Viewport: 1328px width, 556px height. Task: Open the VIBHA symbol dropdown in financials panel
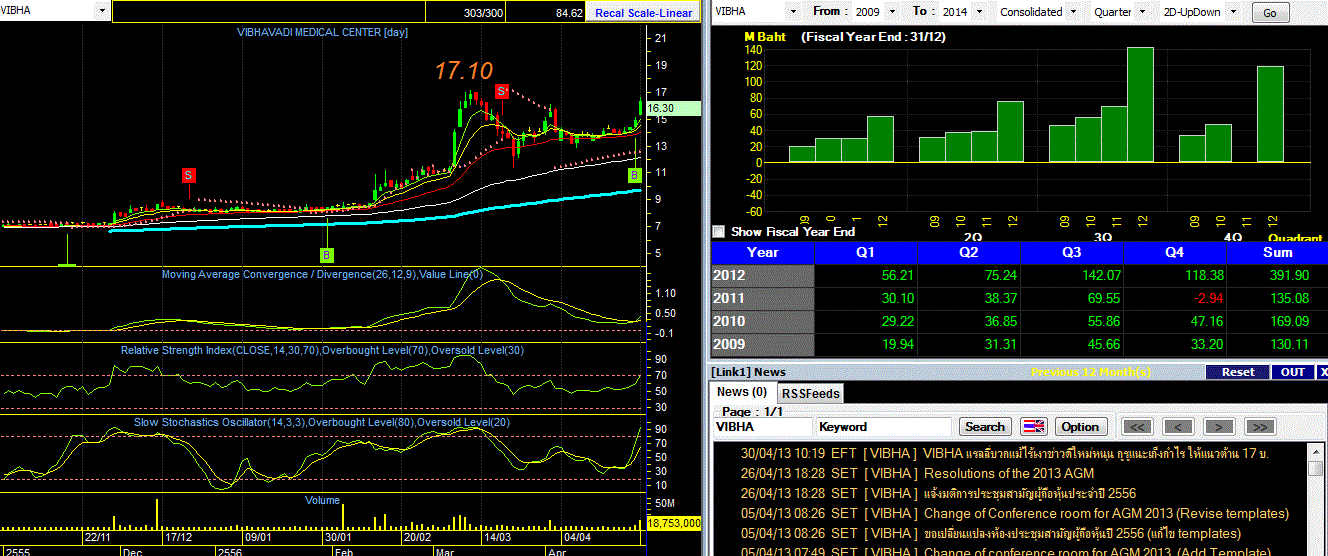pos(793,12)
